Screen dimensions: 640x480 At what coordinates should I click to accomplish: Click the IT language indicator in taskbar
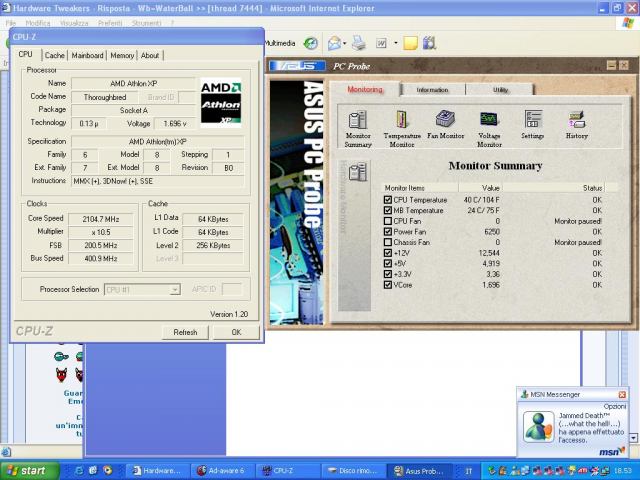tap(469, 471)
